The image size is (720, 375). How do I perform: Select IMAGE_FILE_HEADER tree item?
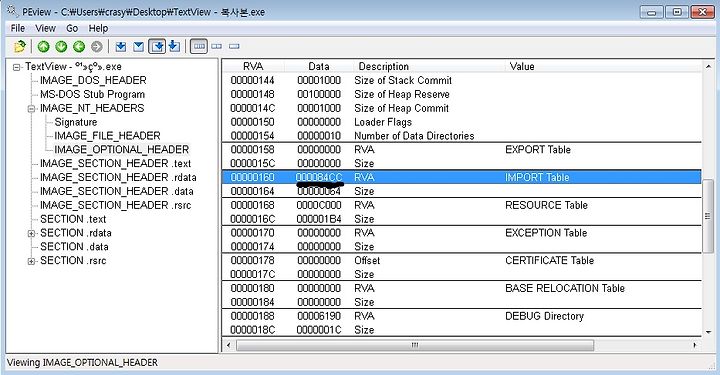point(107,136)
